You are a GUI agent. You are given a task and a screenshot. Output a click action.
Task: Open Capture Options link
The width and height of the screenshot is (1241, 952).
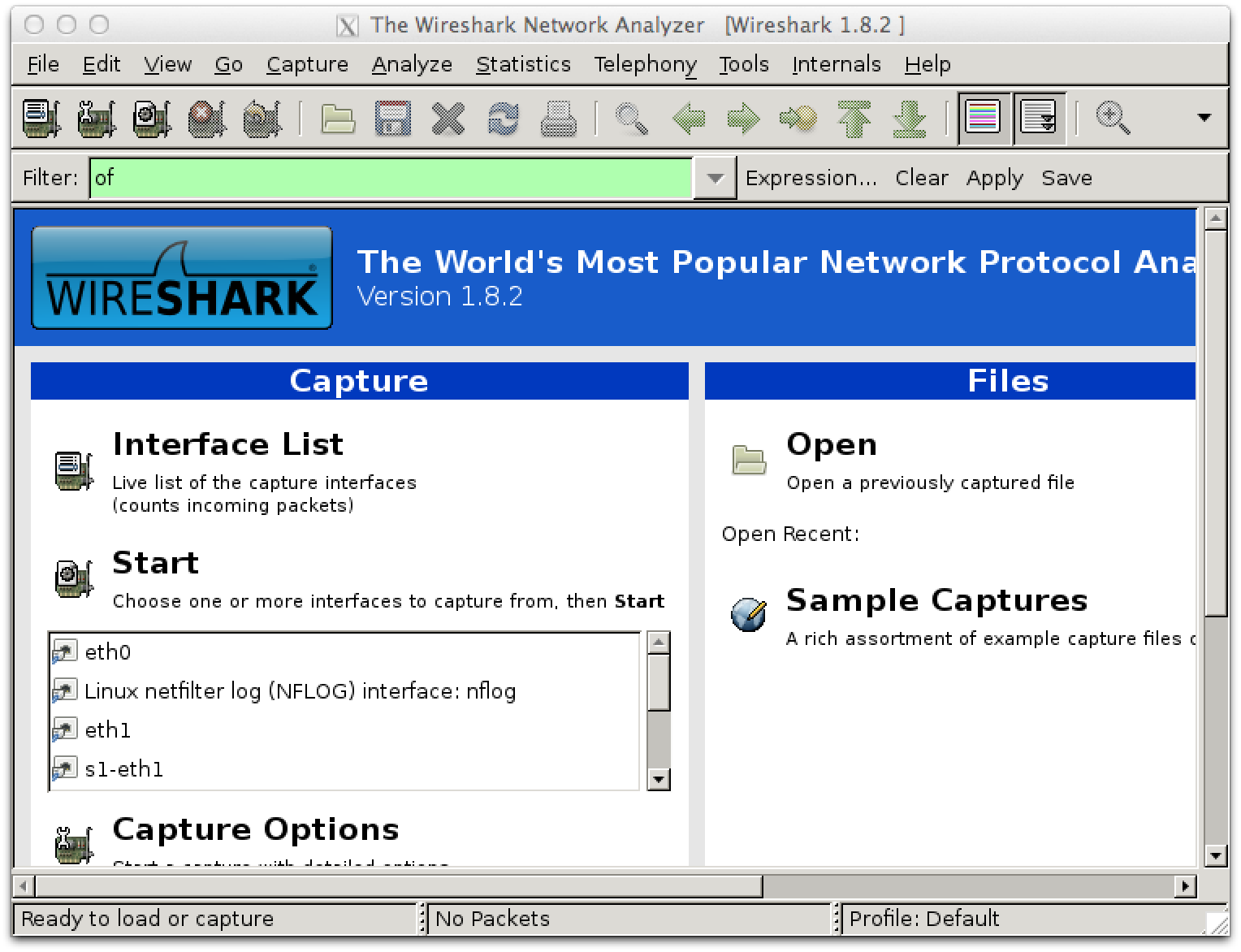click(256, 829)
